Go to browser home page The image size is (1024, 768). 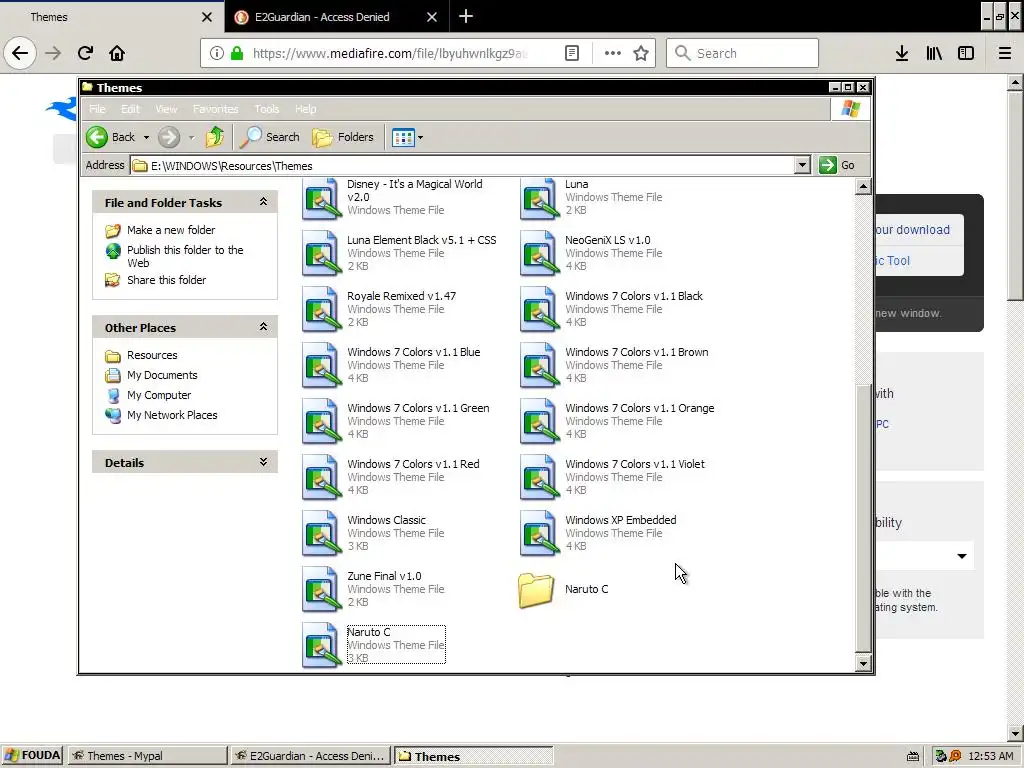pos(117,53)
